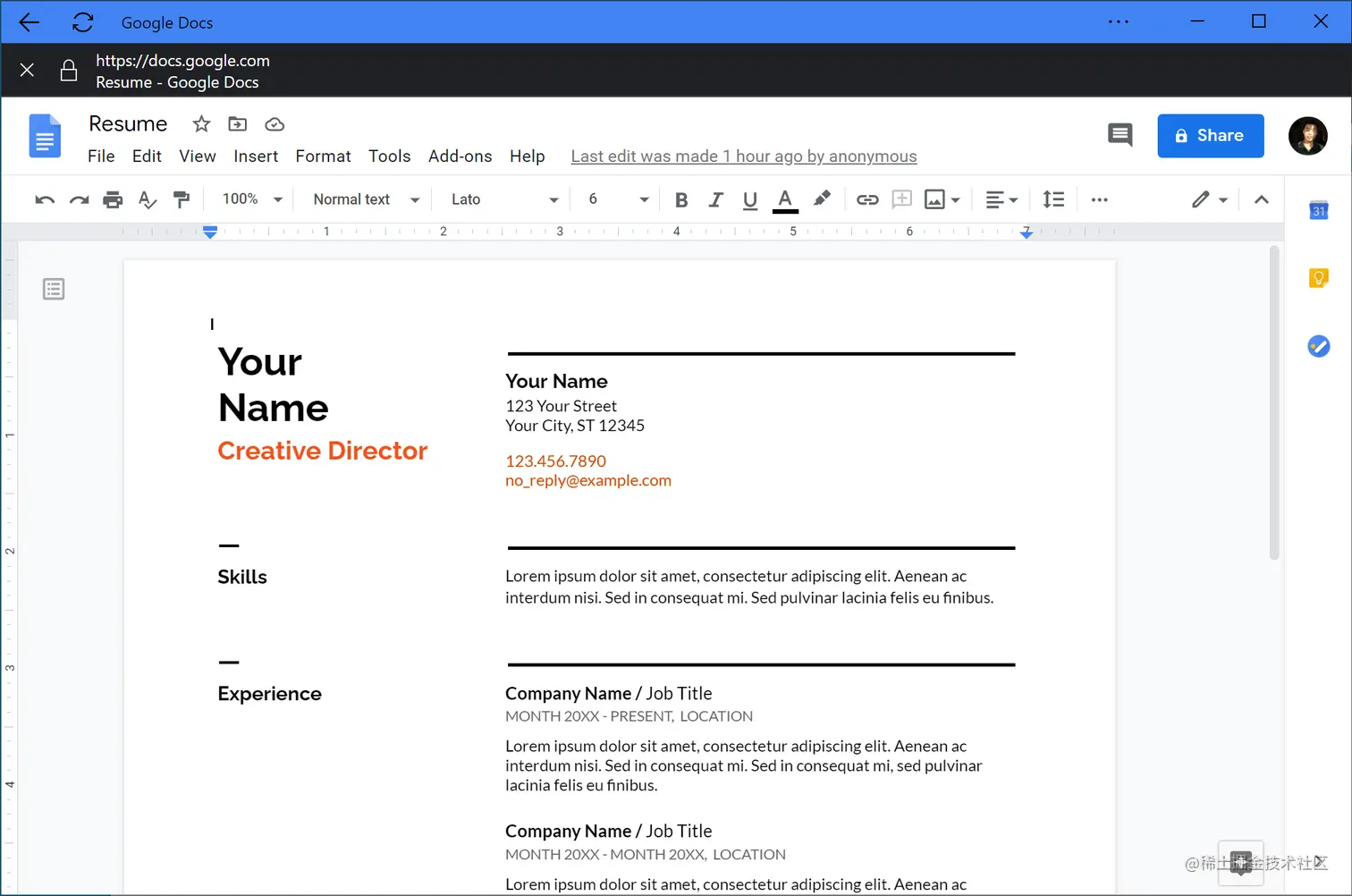Viewport: 1352px width, 896px height.
Task: Open the Google Calendar side panel
Action: pyautogui.click(x=1319, y=210)
